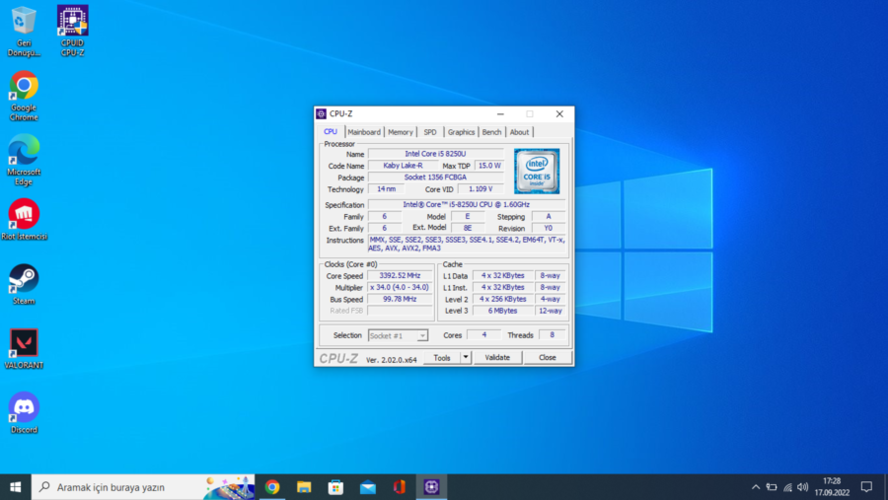Launch the Microsoft Edge desktop shortcut

23,160
